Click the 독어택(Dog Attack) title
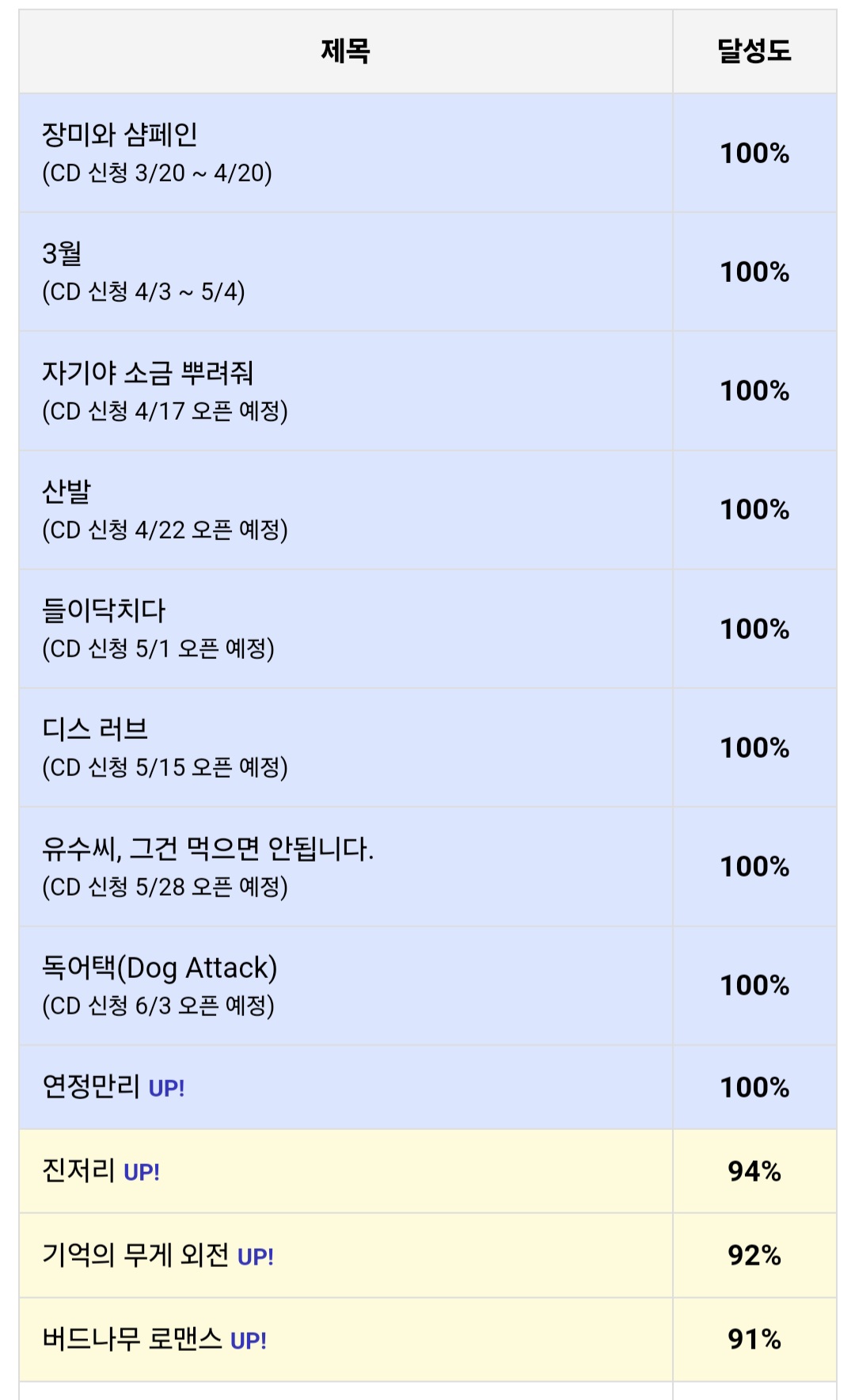Viewport: 855px width, 1400px height. (159, 968)
